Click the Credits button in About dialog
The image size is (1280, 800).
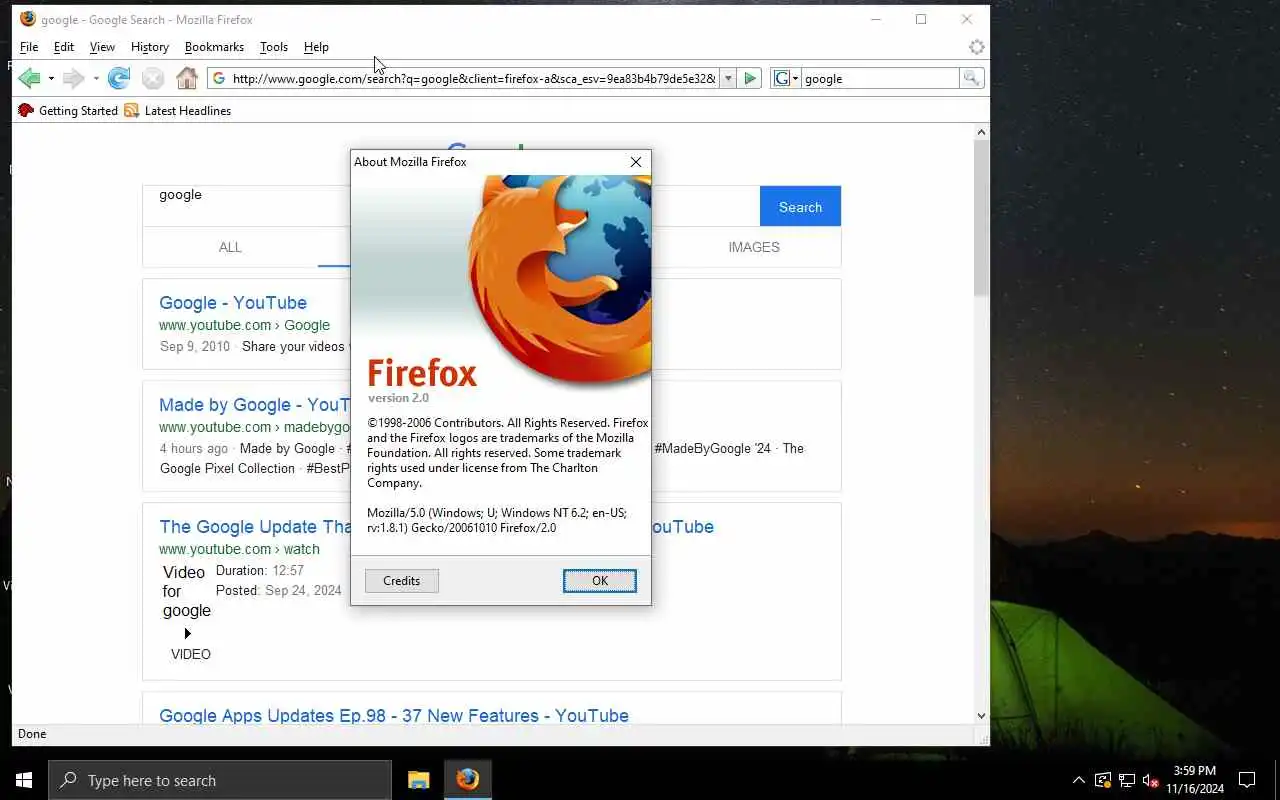(x=402, y=581)
